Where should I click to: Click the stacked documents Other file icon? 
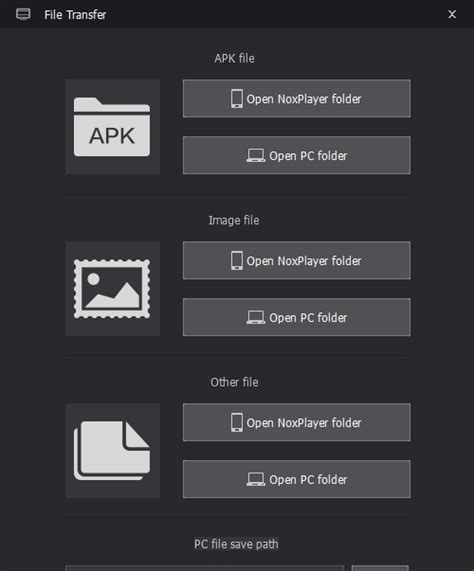[112, 450]
